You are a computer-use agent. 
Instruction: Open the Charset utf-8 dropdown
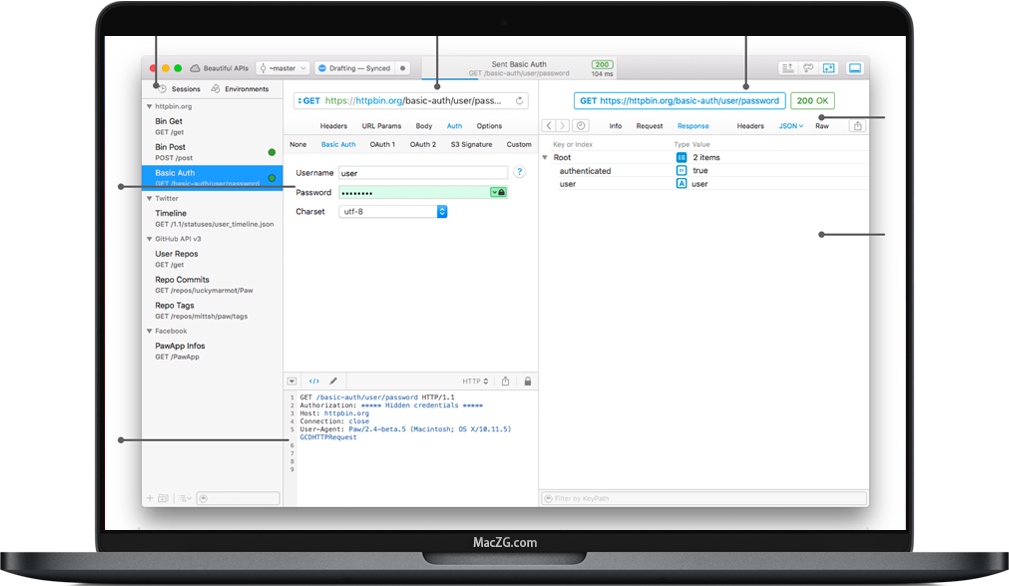click(x=442, y=212)
